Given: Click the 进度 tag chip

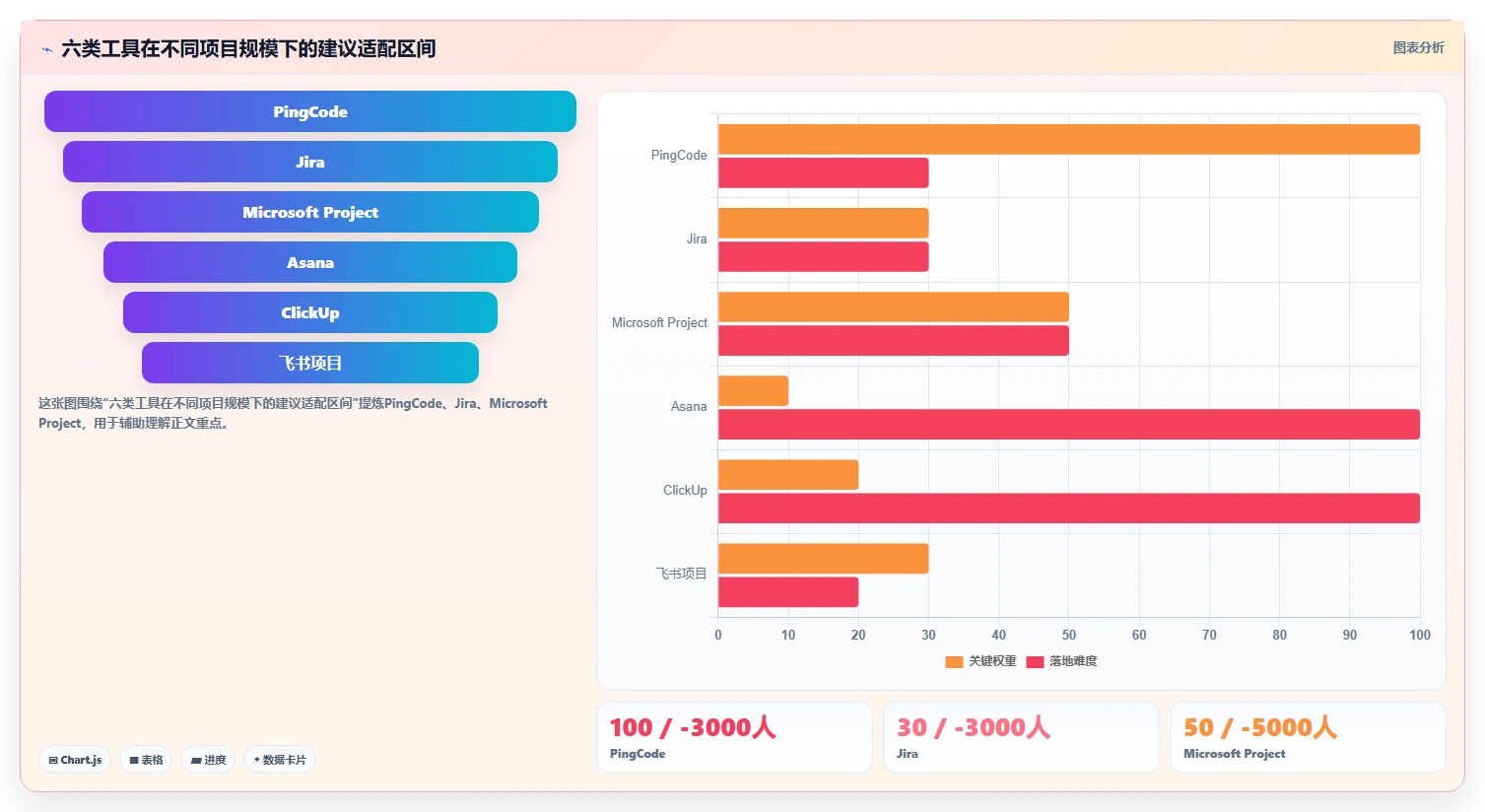Looking at the screenshot, I should (x=208, y=760).
